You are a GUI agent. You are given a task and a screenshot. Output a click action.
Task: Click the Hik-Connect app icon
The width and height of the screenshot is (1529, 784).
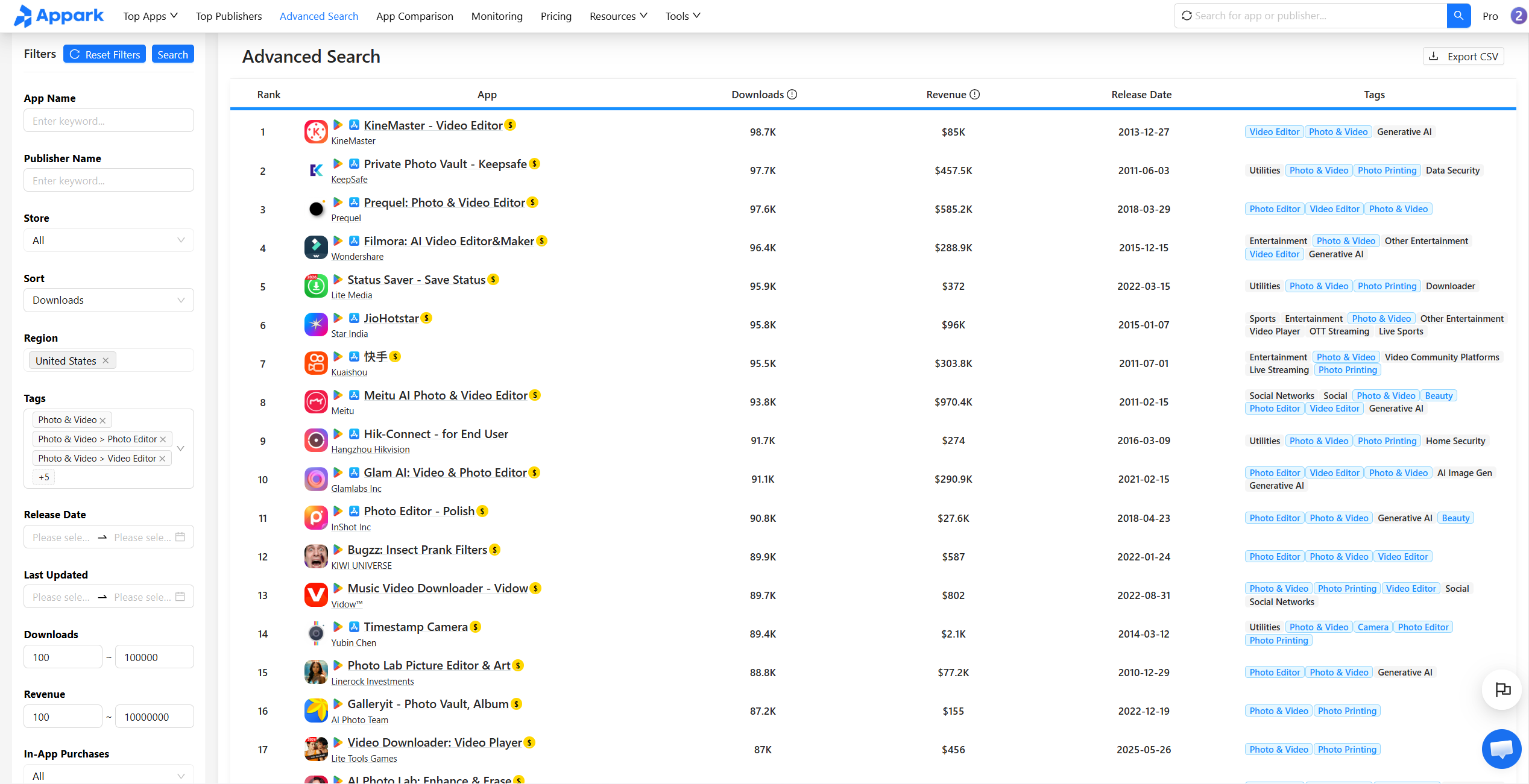point(316,441)
